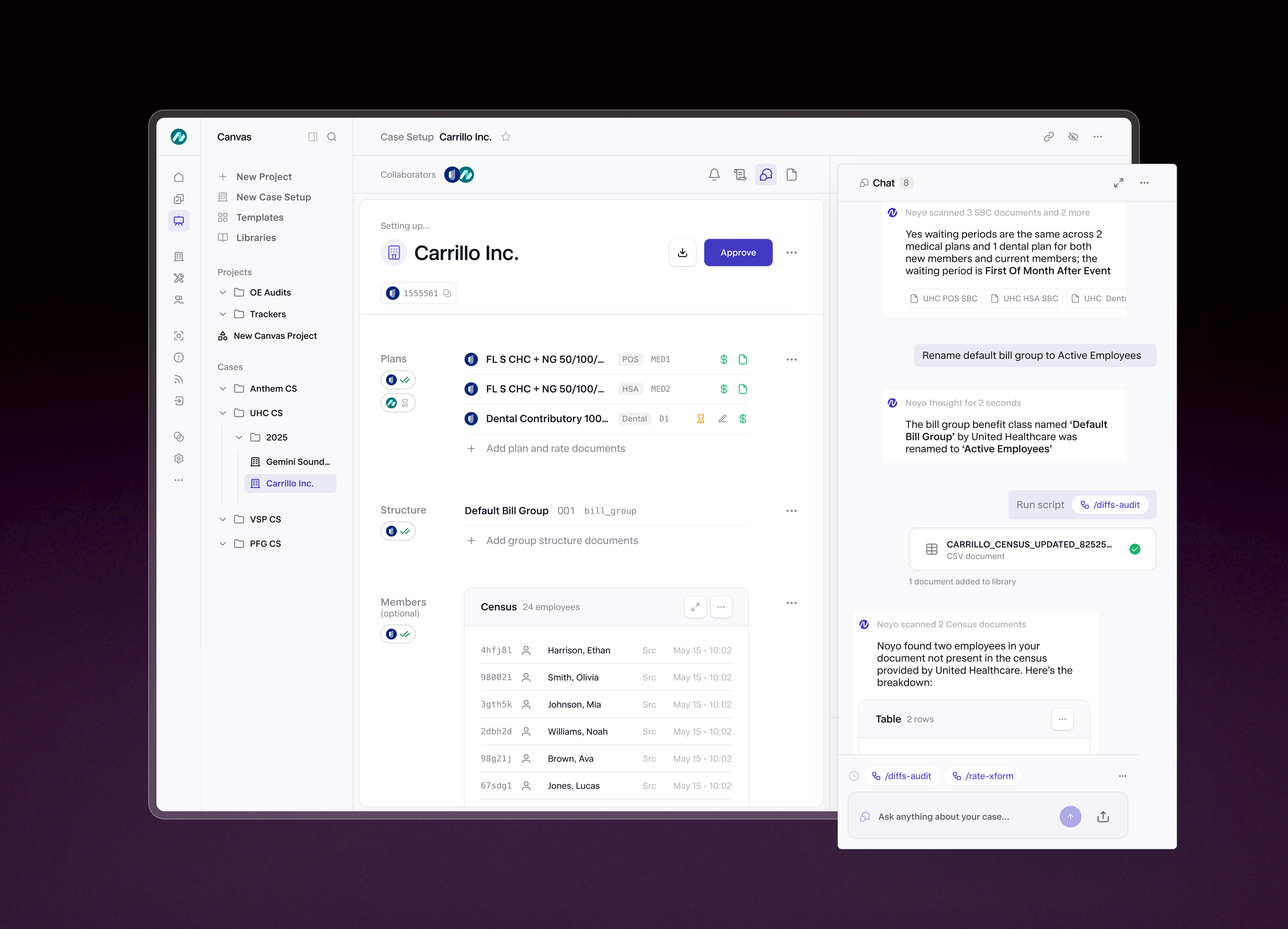Image resolution: width=1288 pixels, height=929 pixels.
Task: Click the download icon beside Approve
Action: (682, 252)
